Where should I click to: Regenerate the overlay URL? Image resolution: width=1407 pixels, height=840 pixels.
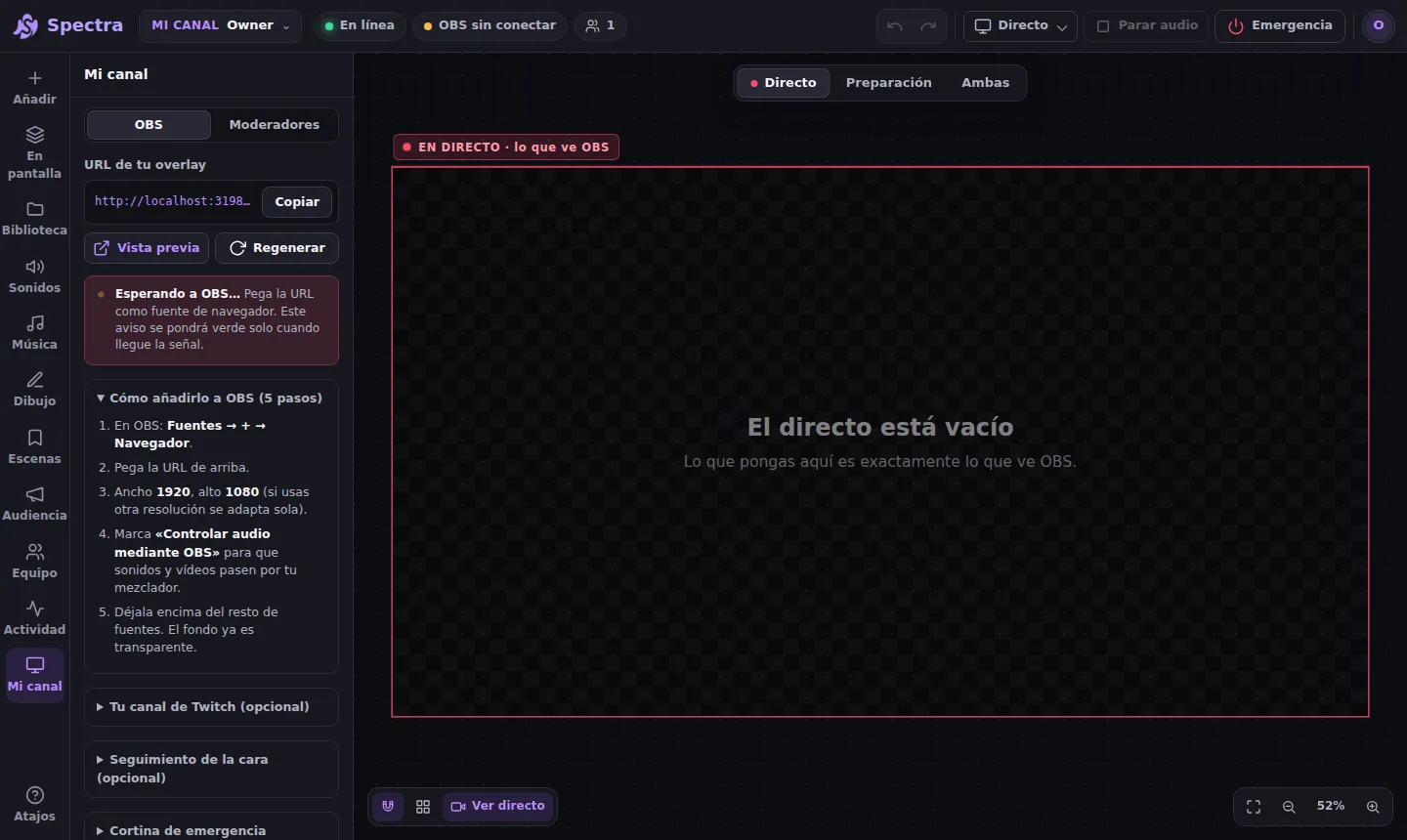[277, 248]
